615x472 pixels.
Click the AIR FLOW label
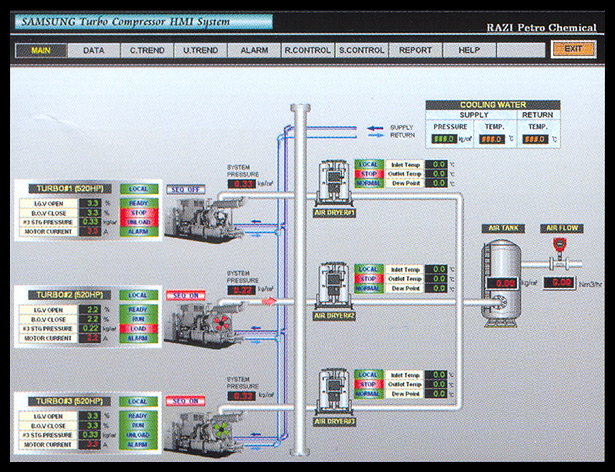pos(562,228)
